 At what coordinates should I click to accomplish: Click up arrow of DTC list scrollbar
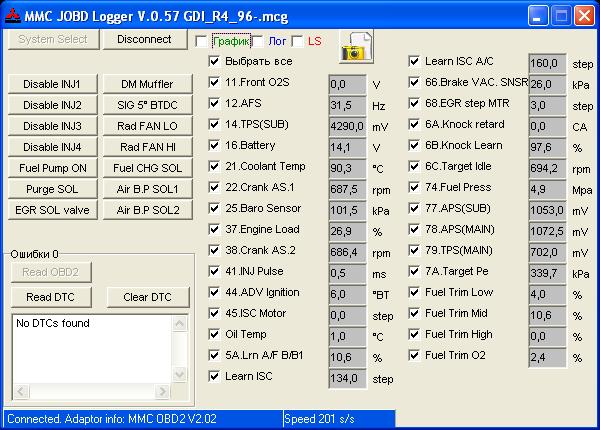(179, 324)
